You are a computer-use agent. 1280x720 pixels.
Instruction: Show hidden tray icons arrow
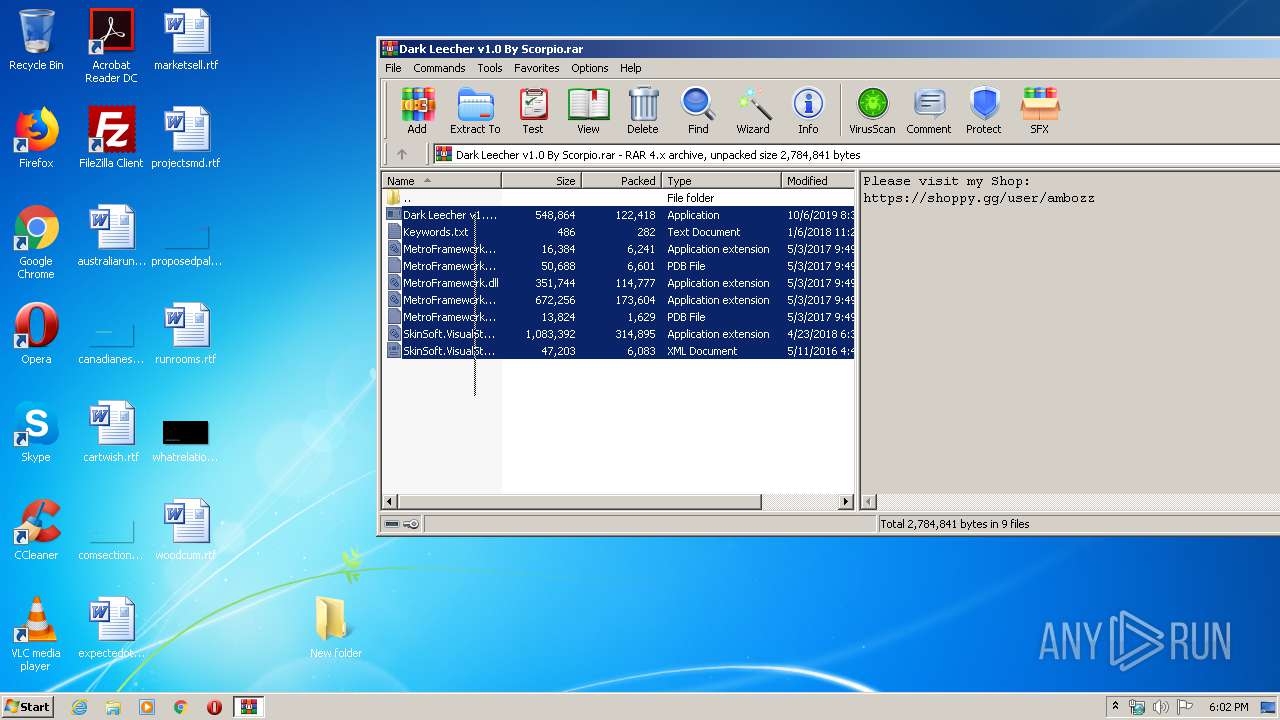click(1115, 707)
